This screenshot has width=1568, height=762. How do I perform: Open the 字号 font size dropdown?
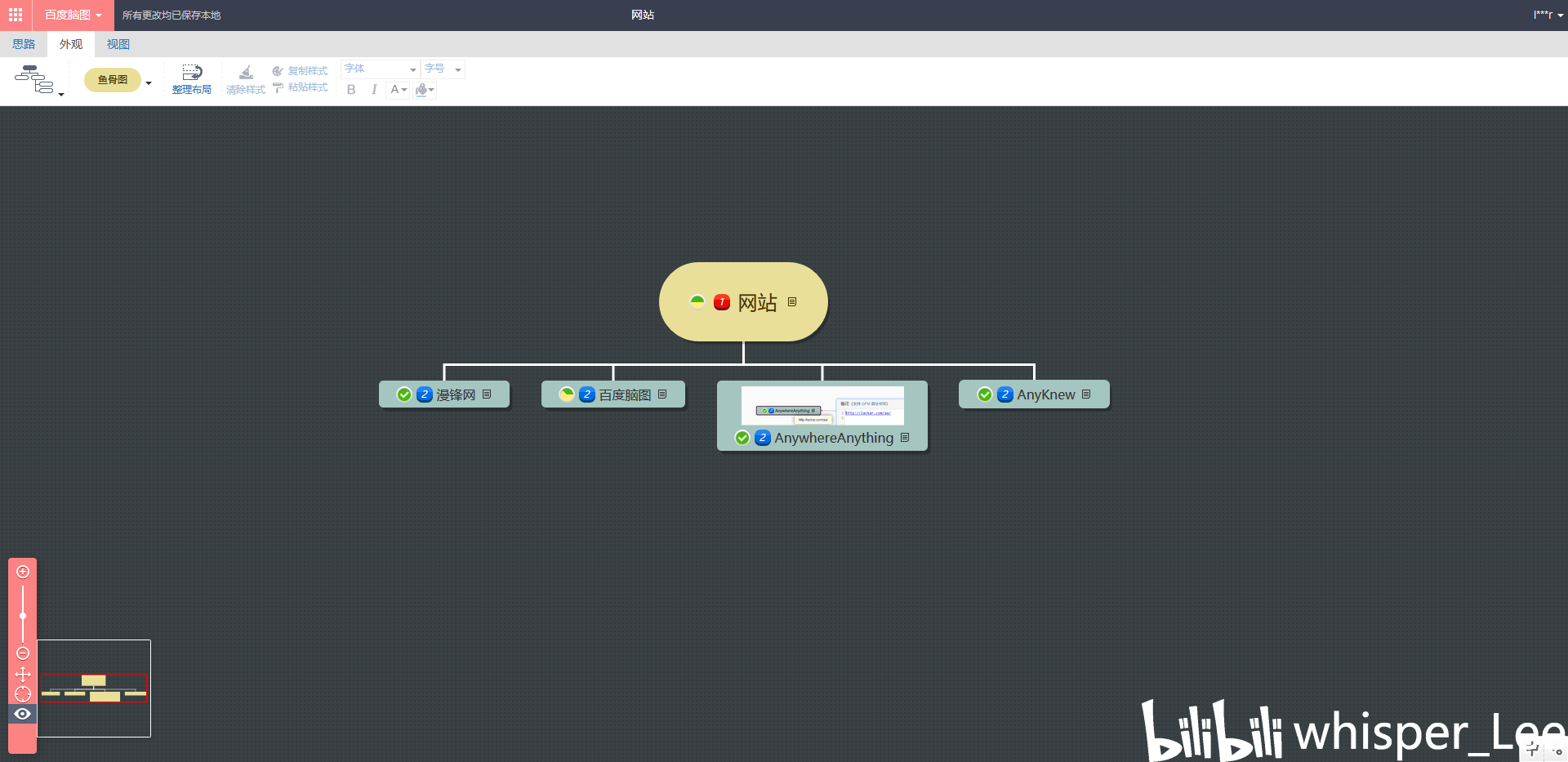point(443,69)
